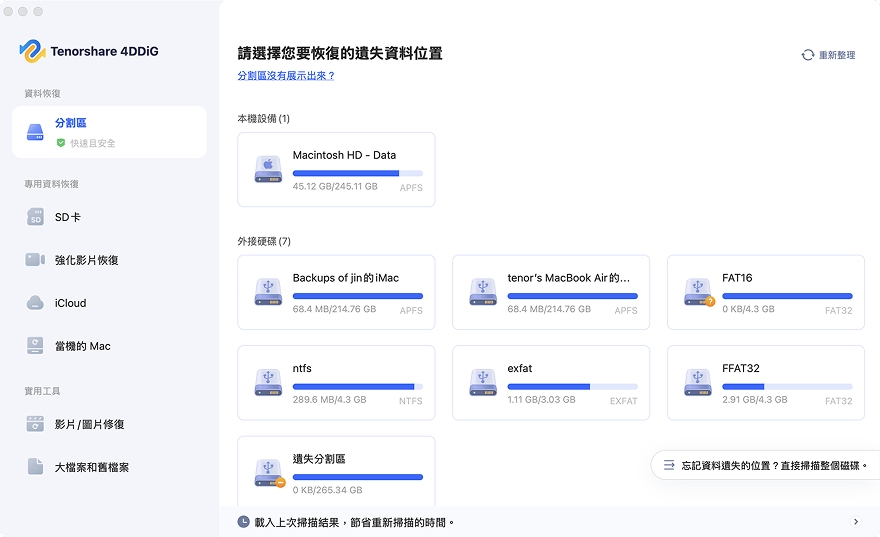Open iCloud recovery cloud icon
This screenshot has height=537, width=880.
pyautogui.click(x=35, y=302)
